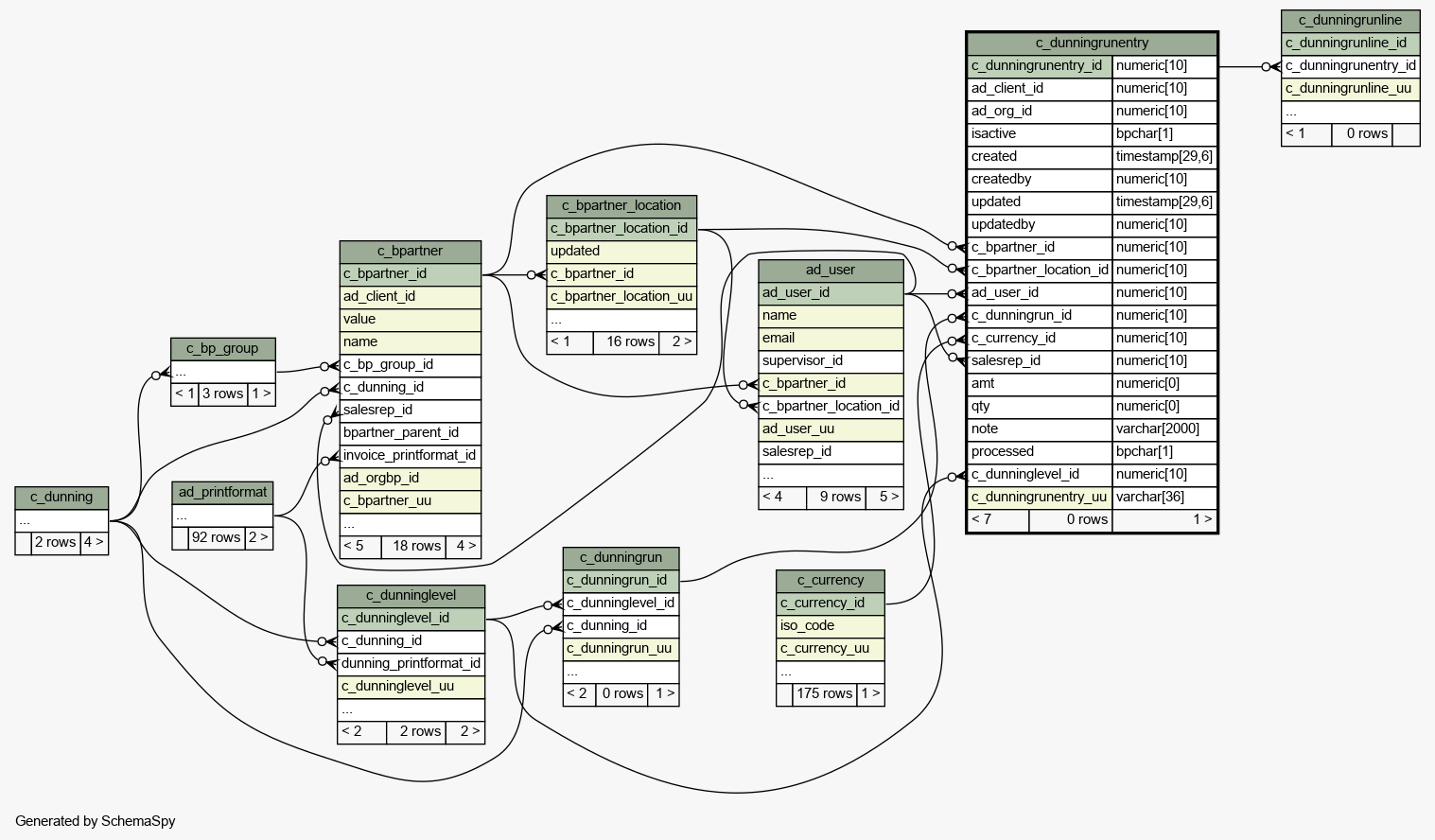
Task: Click ad_user_uu column in ad_user
Action: tap(831, 429)
